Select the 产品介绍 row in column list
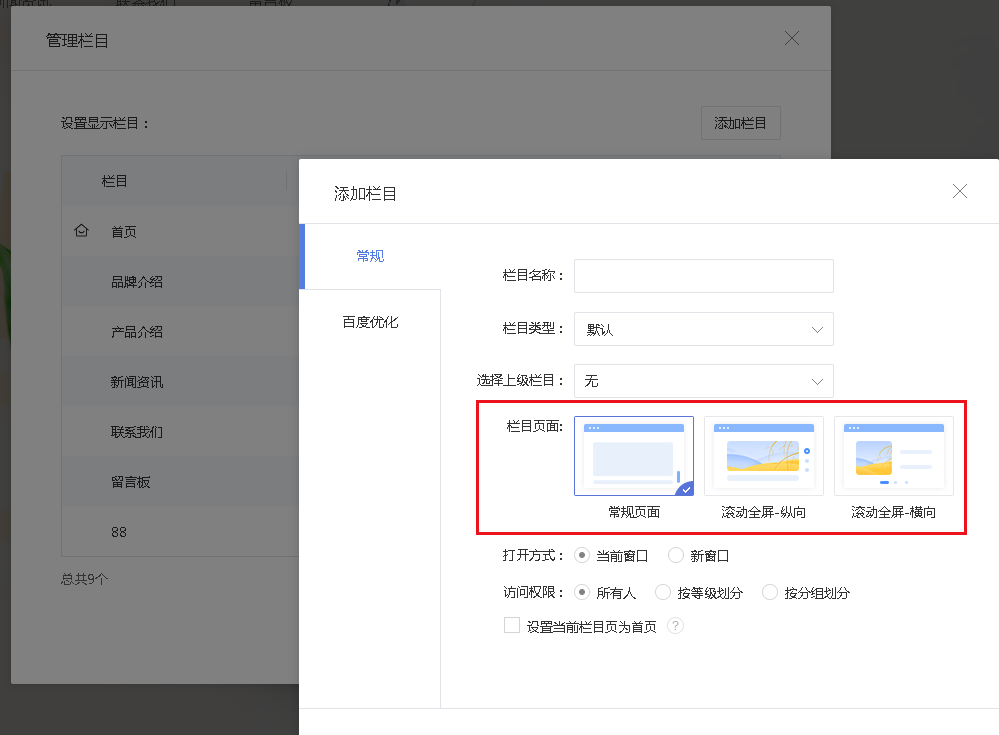This screenshot has height=735, width=999. (180, 332)
